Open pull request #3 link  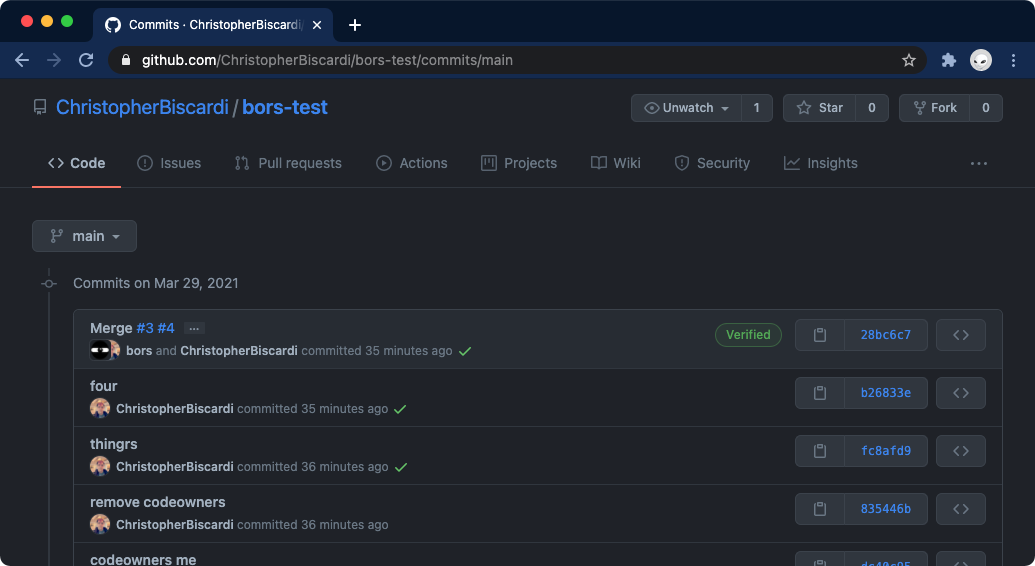[145, 328]
